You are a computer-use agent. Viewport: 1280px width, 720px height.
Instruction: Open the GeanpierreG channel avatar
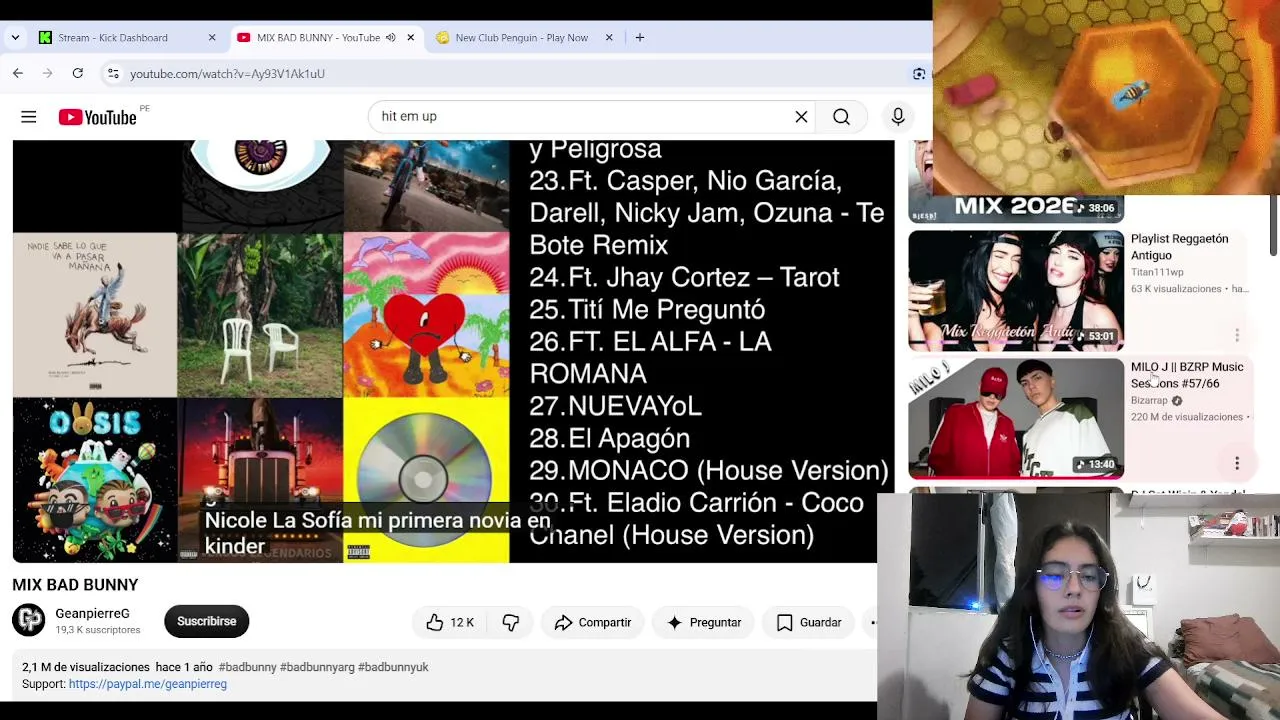click(29, 621)
